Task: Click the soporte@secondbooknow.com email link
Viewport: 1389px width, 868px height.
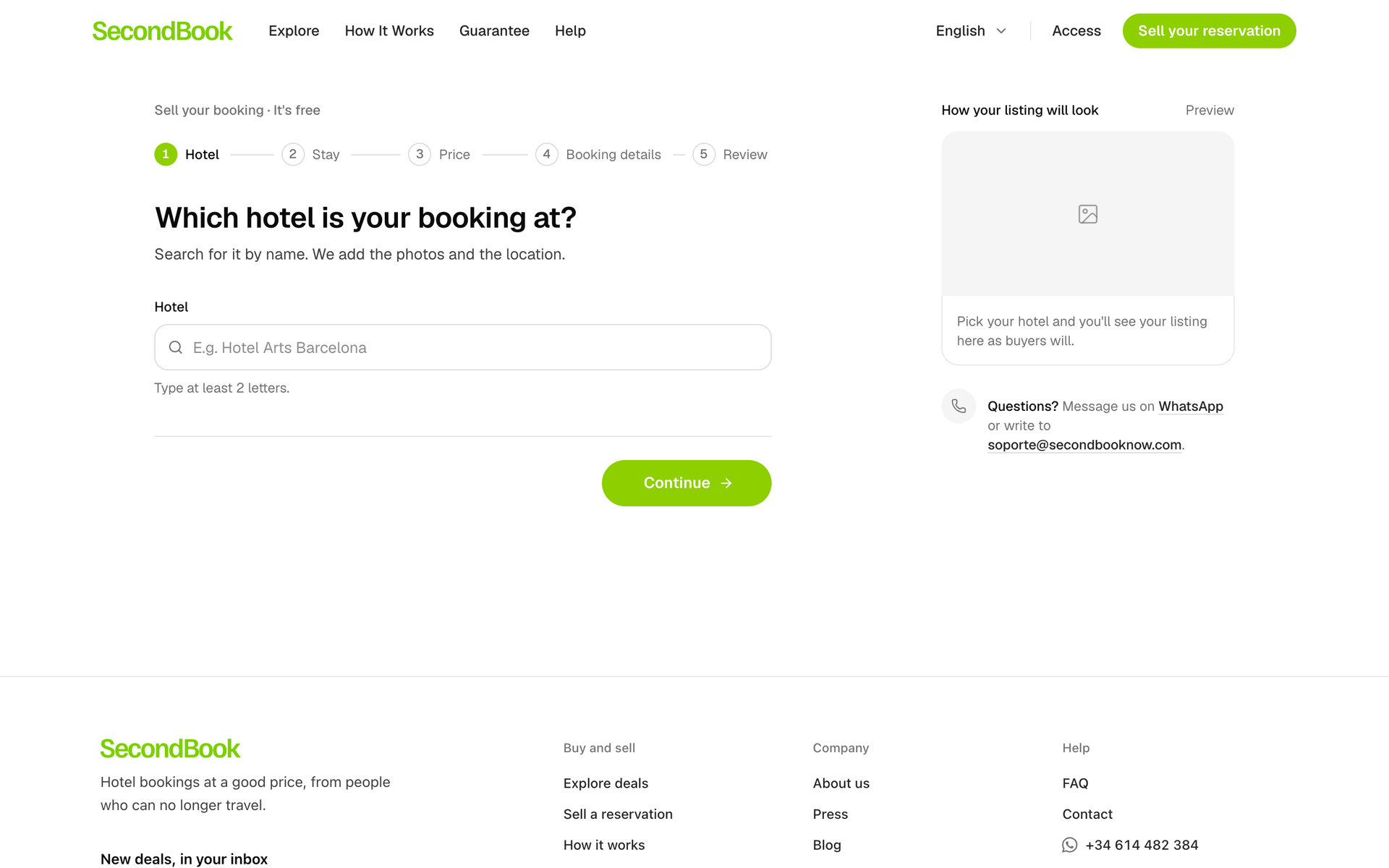Action: 1084,445
